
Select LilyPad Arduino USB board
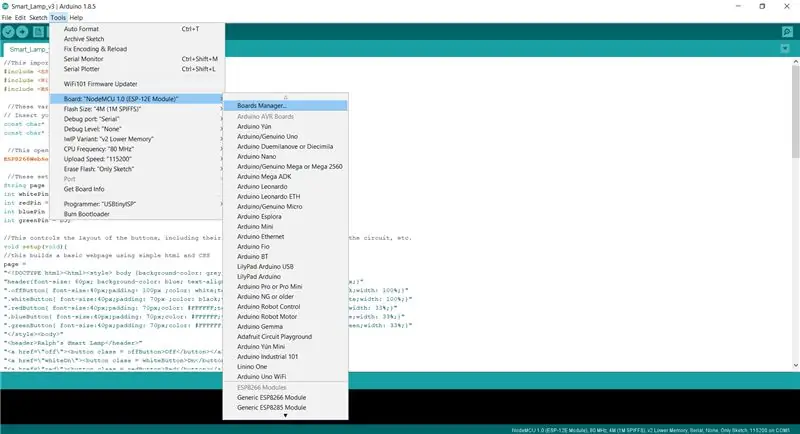[x=286, y=267]
